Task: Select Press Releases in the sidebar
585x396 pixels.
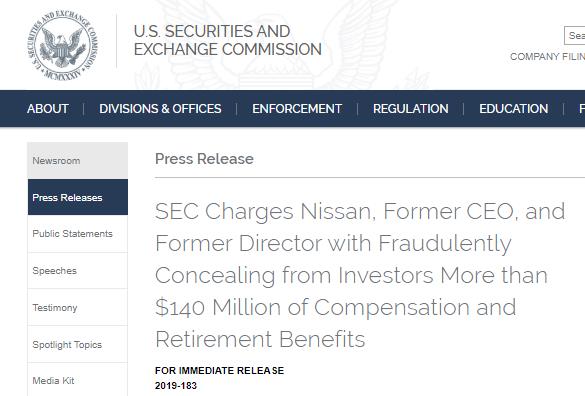Action: pyautogui.click(x=78, y=197)
